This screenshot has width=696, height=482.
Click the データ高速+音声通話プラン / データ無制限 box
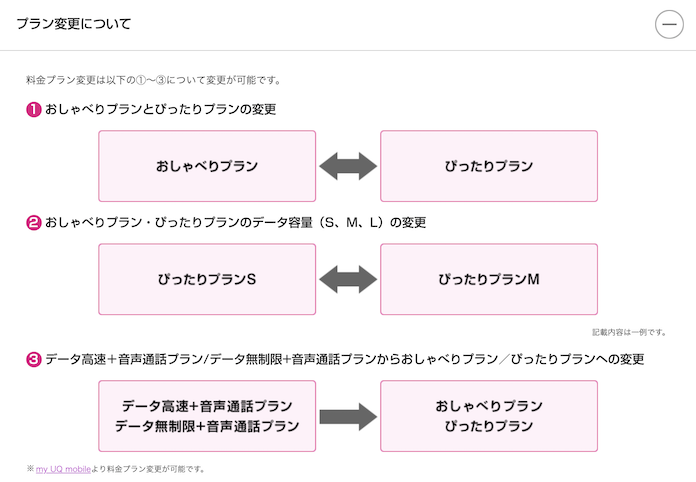click(207, 416)
